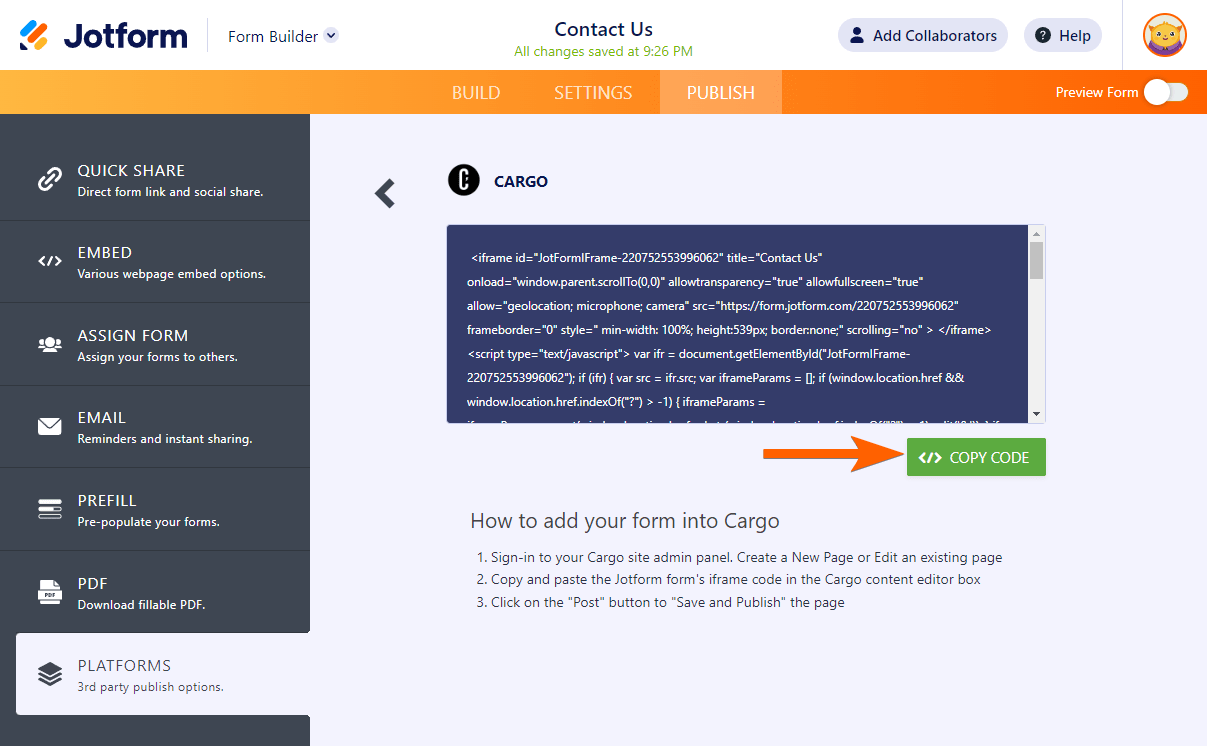Click the 'All changes saved' status text
1207x746 pixels.
point(603,51)
